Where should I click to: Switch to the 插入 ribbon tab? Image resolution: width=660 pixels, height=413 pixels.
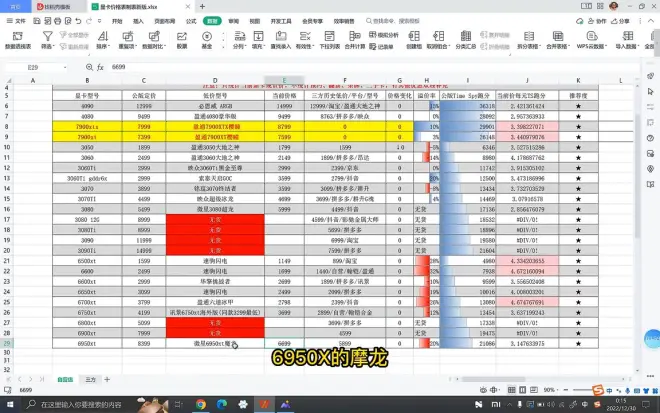click(x=138, y=21)
